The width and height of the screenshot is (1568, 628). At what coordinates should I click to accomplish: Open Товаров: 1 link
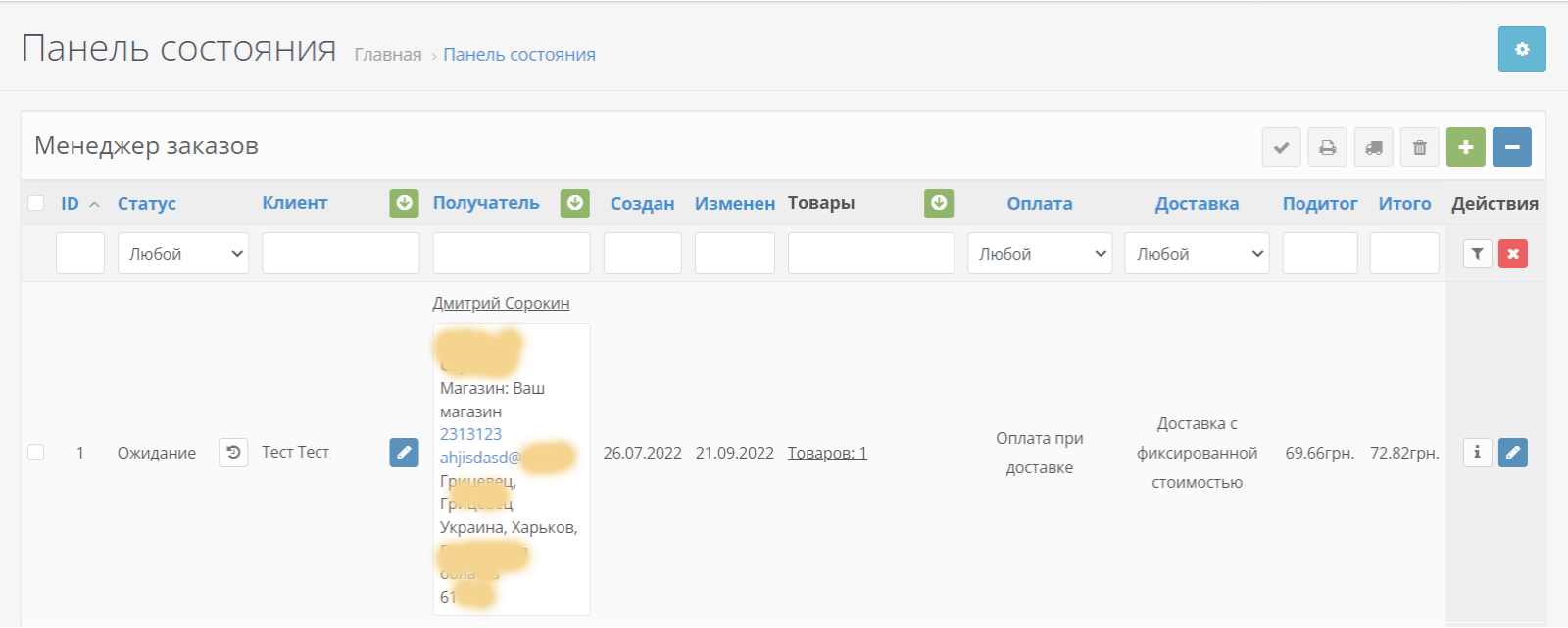(827, 454)
